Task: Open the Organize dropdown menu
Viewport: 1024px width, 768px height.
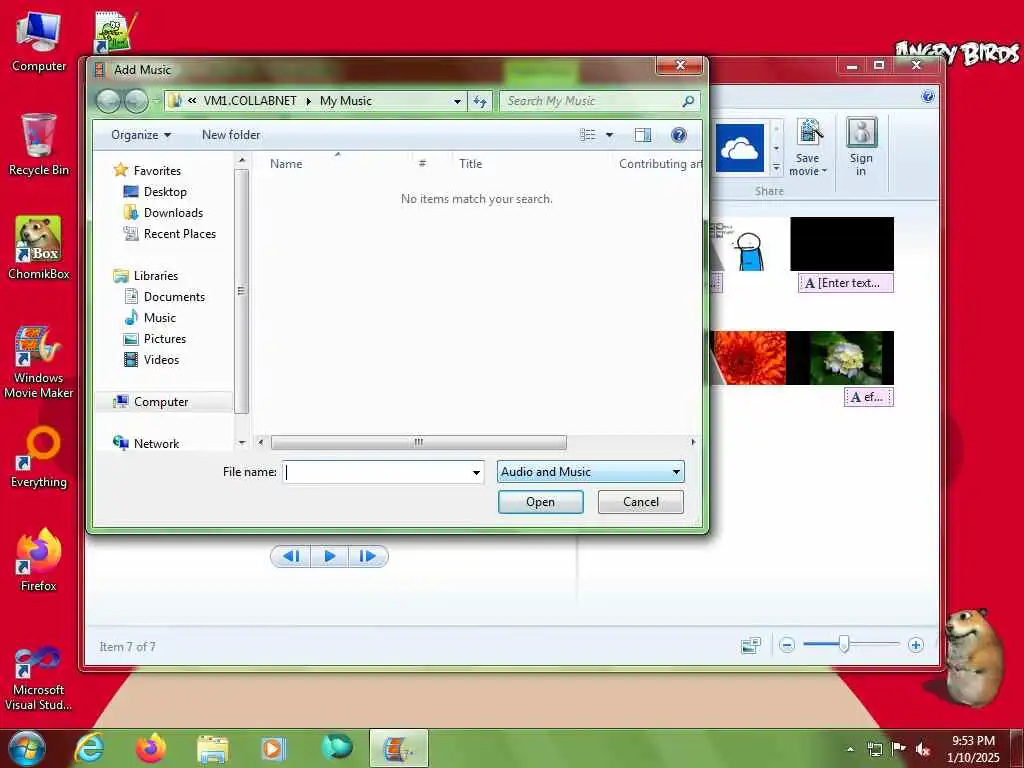Action: tap(140, 135)
